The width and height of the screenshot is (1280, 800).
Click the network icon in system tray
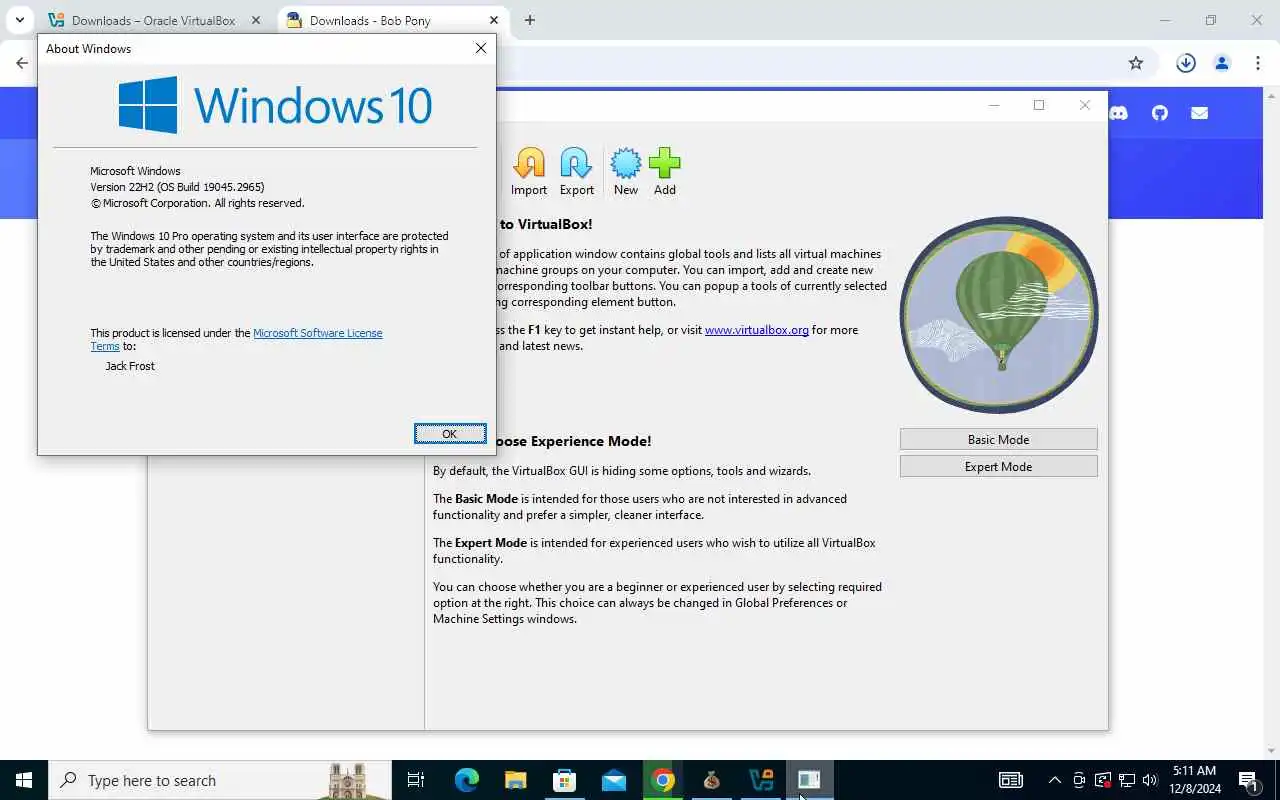pos(1127,780)
